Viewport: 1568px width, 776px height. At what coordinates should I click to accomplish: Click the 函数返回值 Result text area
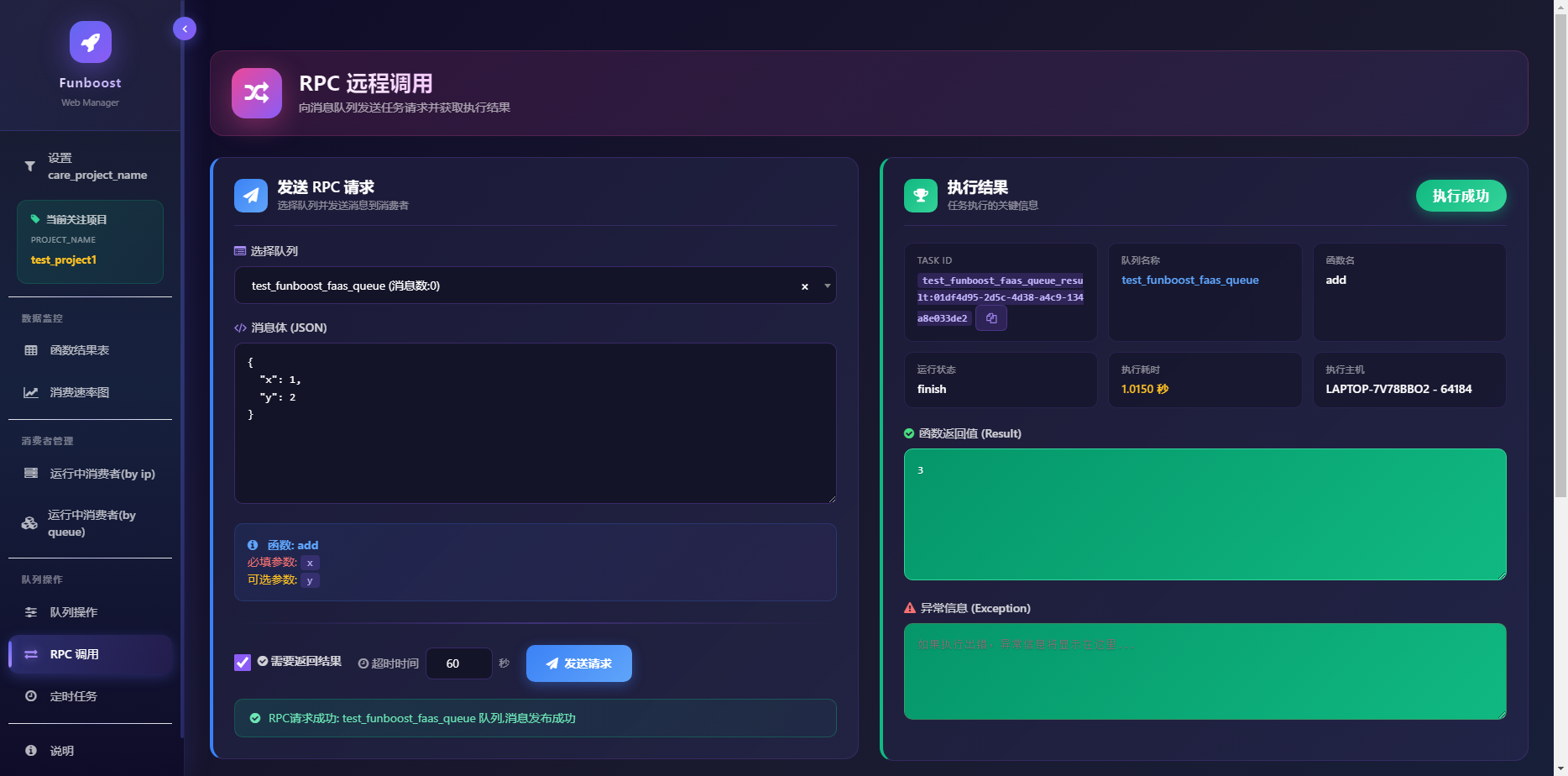[x=1205, y=514]
